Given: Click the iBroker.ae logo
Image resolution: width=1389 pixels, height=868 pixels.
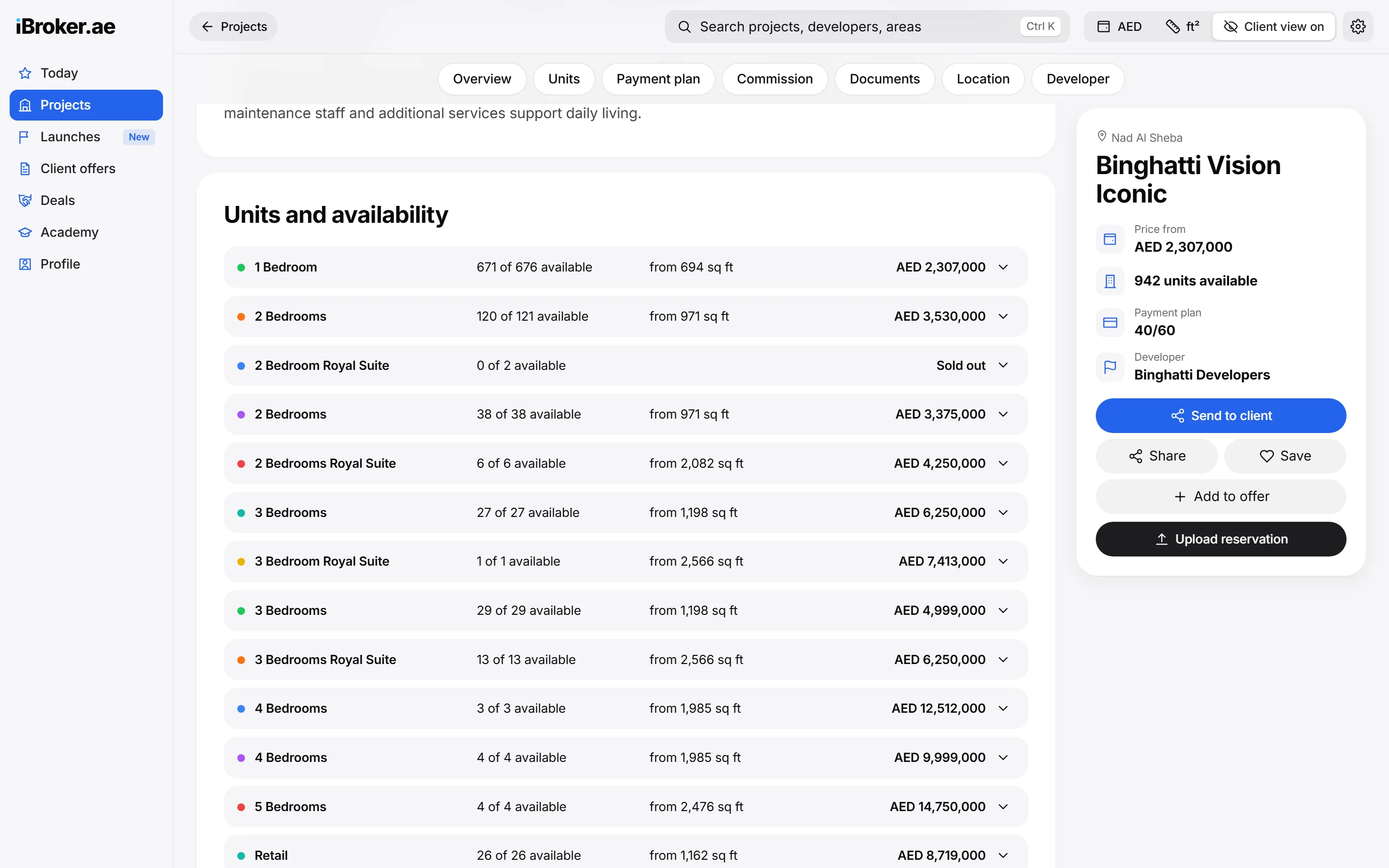Looking at the screenshot, I should (66, 27).
